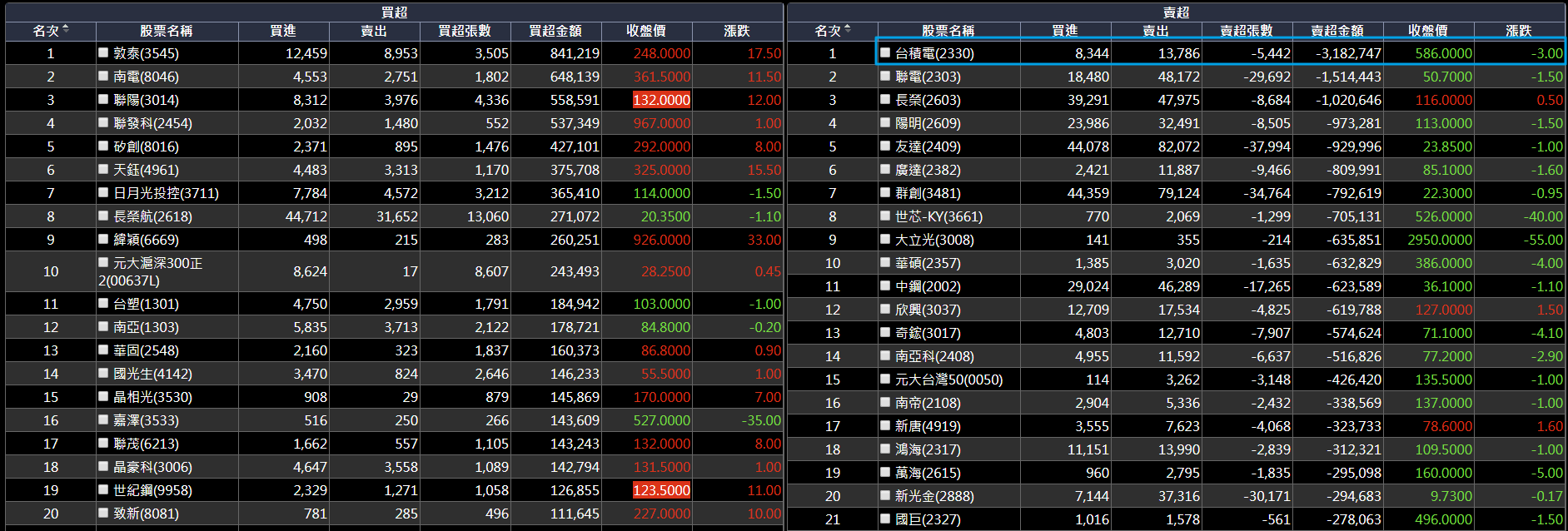Click 漲跌 header in 賣超 table

click(1519, 31)
